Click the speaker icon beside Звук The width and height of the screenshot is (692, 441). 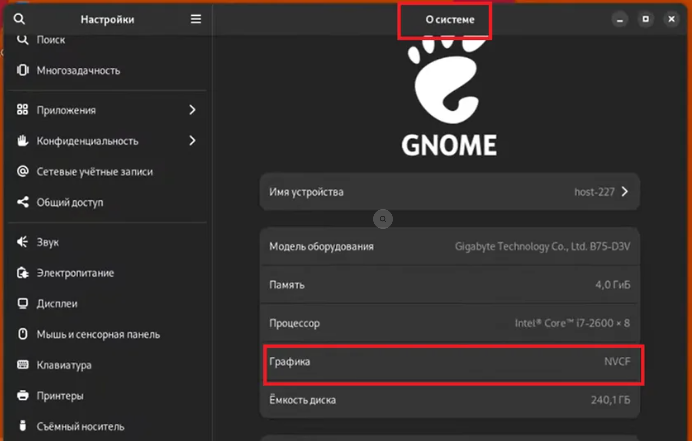point(23,241)
